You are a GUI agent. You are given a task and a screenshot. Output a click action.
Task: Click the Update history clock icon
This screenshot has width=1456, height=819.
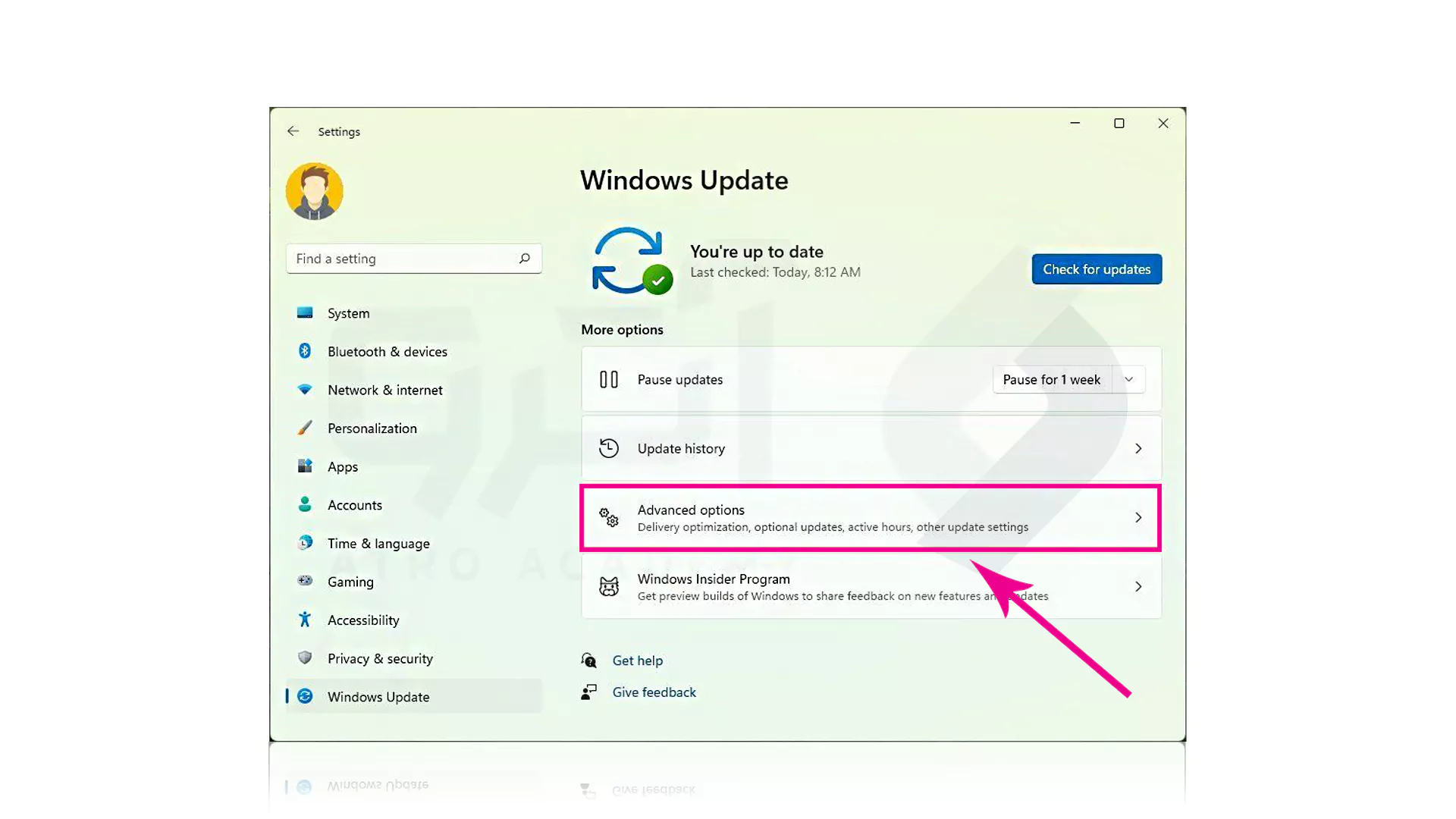[608, 448]
